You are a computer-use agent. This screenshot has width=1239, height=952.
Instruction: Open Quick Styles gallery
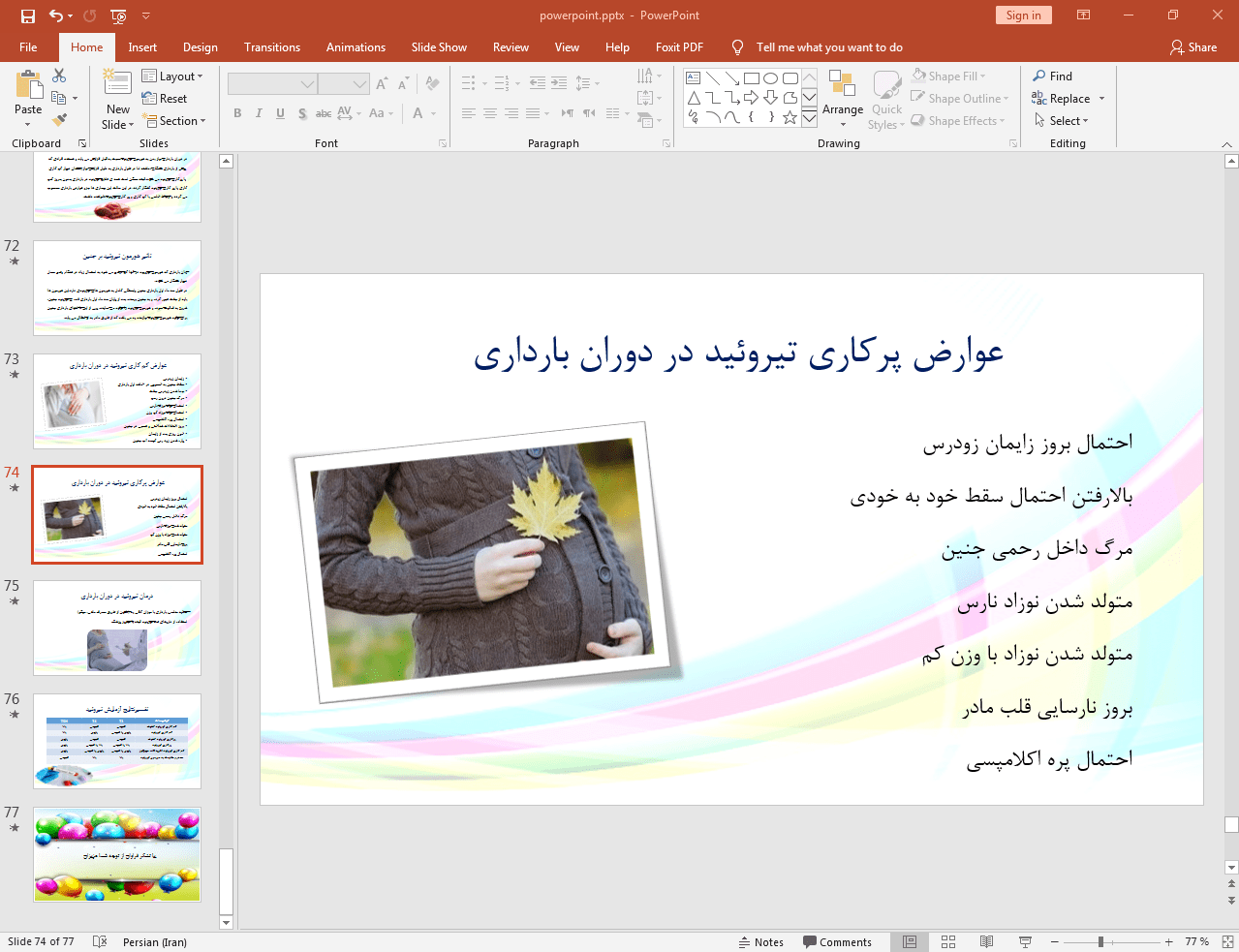pos(886,98)
